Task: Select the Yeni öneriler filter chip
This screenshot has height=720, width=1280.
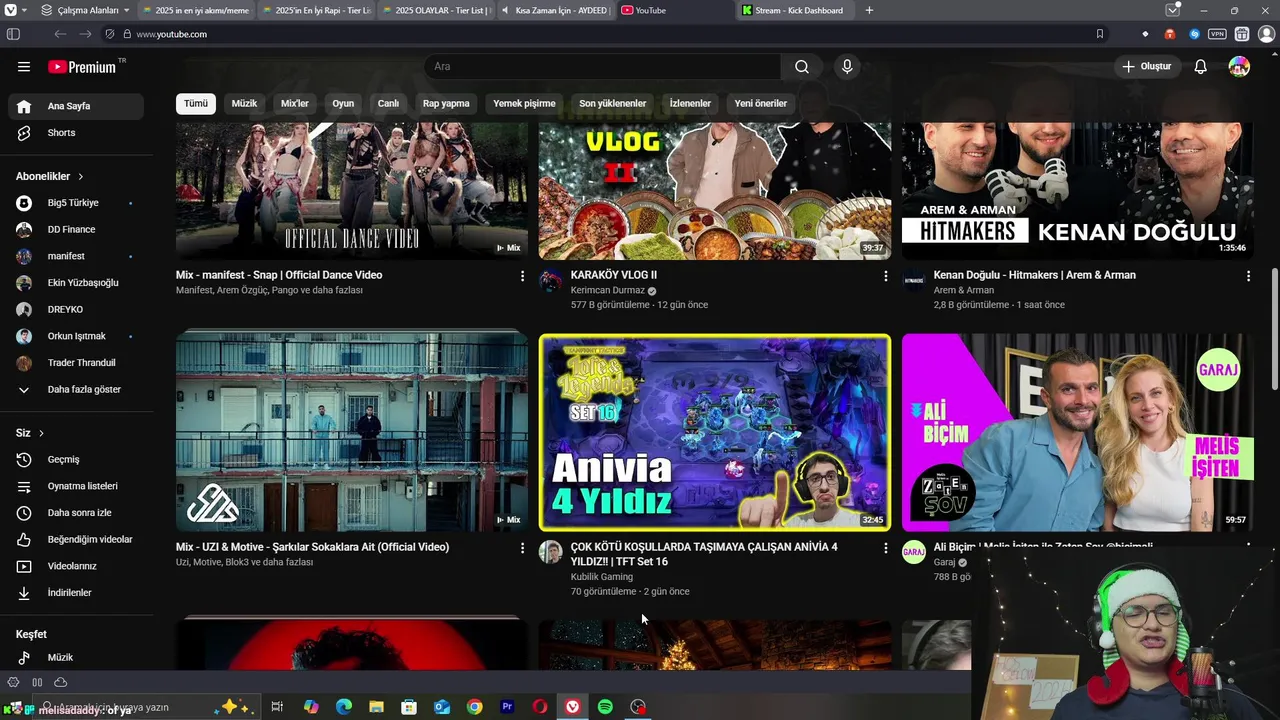Action: tap(761, 103)
